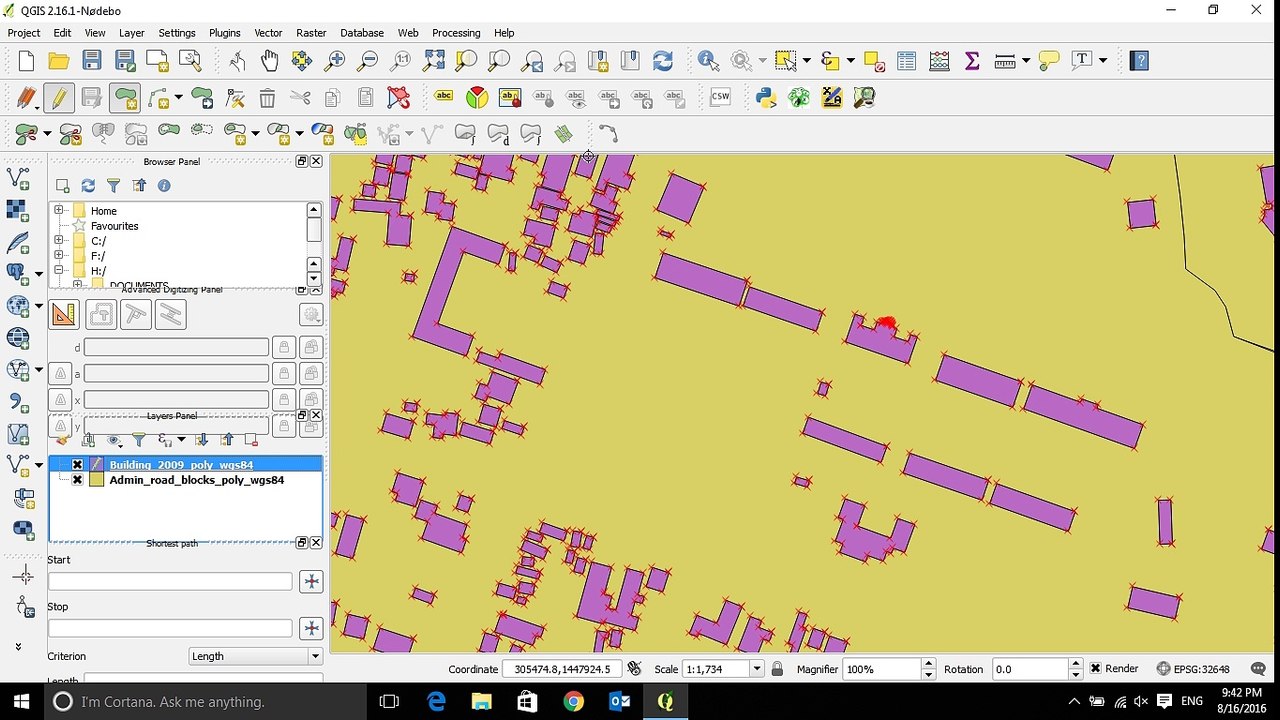This screenshot has height=720, width=1280.
Task: Undock the Layers Panel
Action: point(302,415)
